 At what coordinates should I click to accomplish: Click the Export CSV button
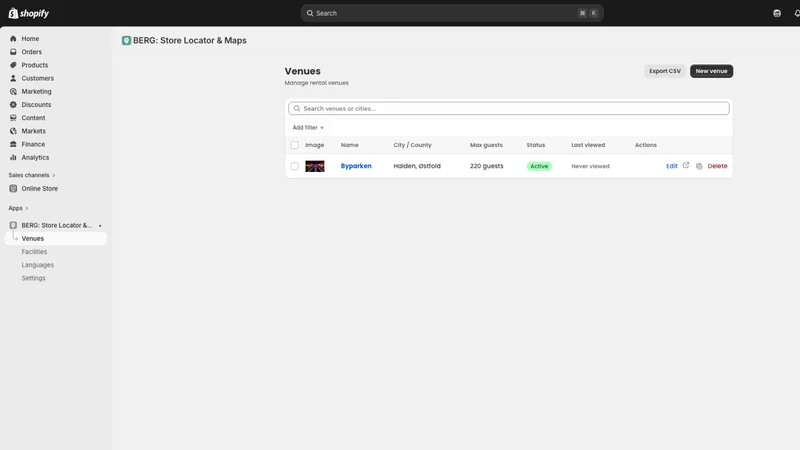click(665, 71)
